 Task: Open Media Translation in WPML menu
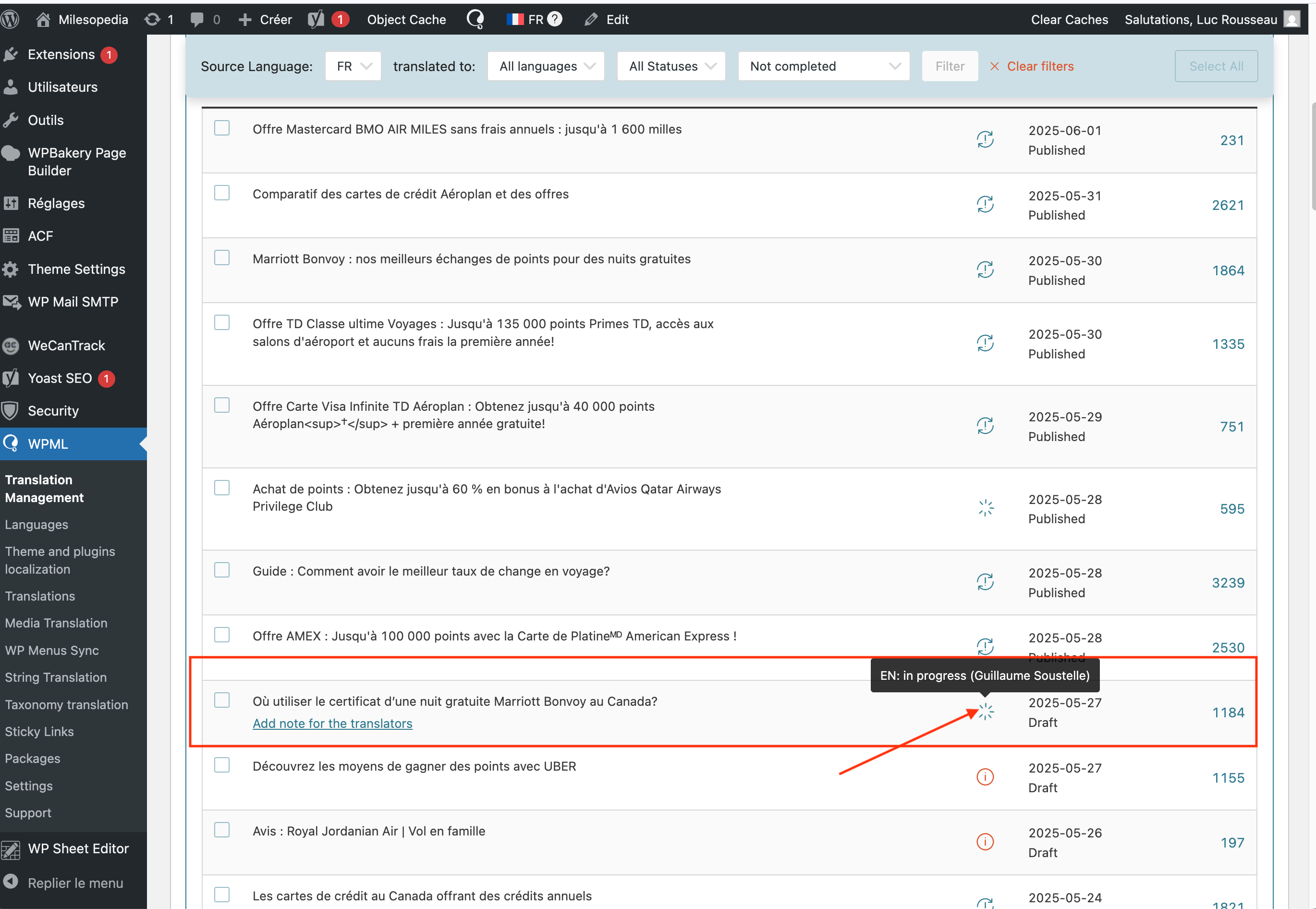point(56,623)
